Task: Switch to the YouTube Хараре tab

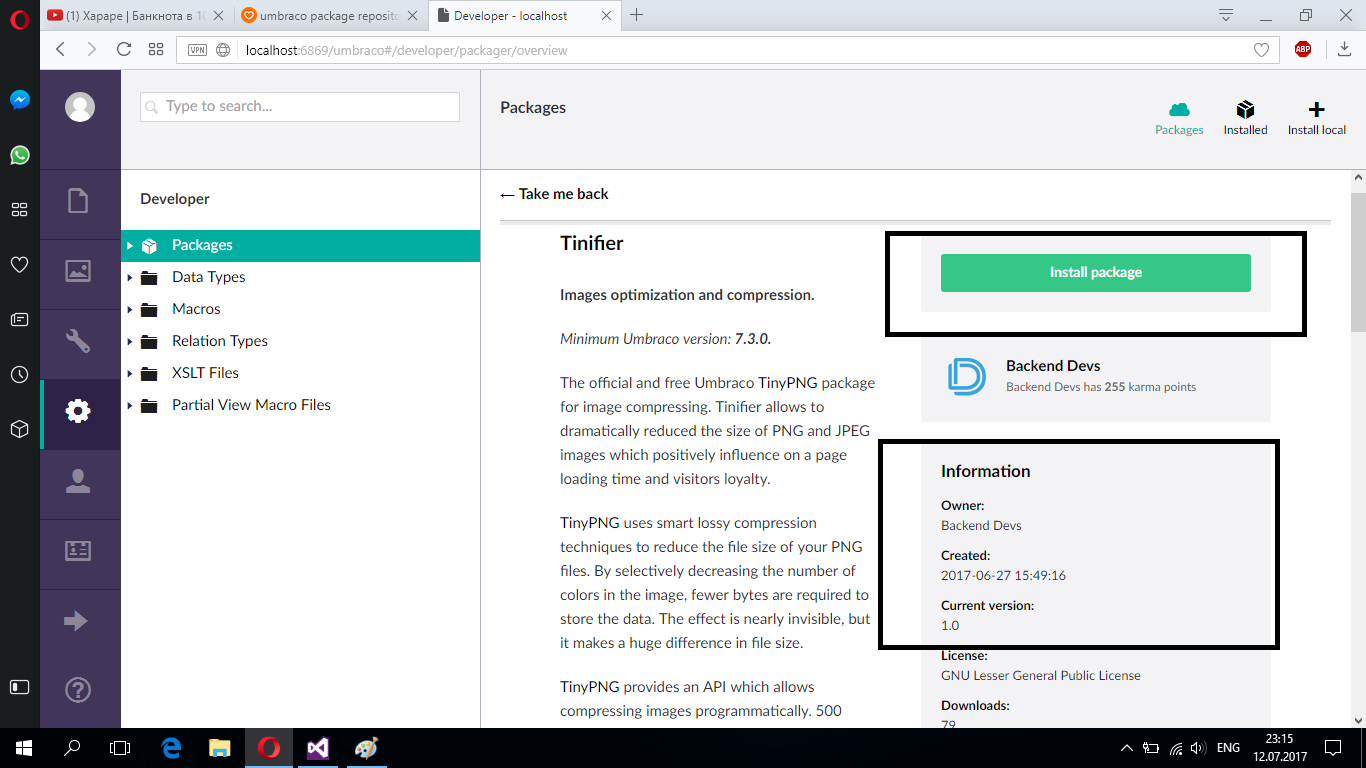Action: click(x=137, y=16)
